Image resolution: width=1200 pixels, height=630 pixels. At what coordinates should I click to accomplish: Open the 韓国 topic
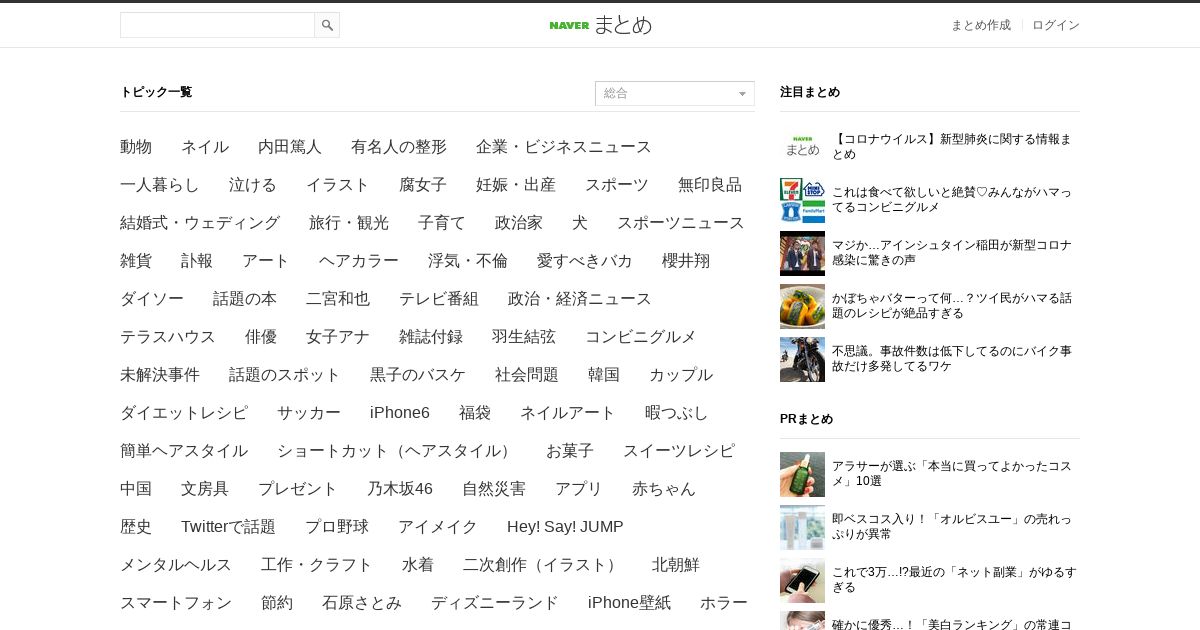[x=604, y=375]
